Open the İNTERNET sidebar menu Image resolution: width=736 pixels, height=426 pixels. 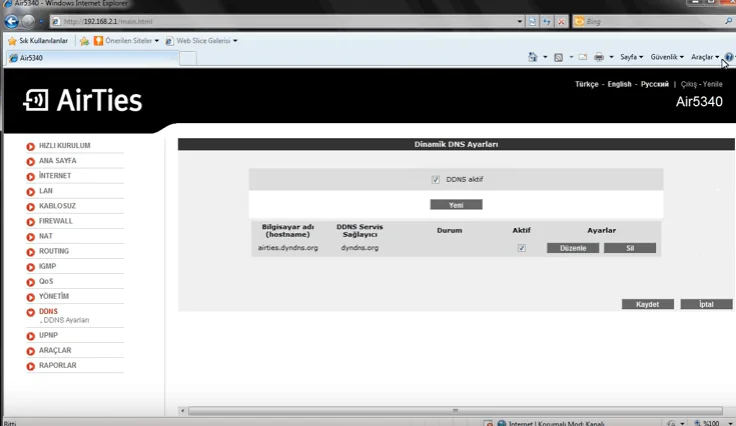click(x=55, y=176)
